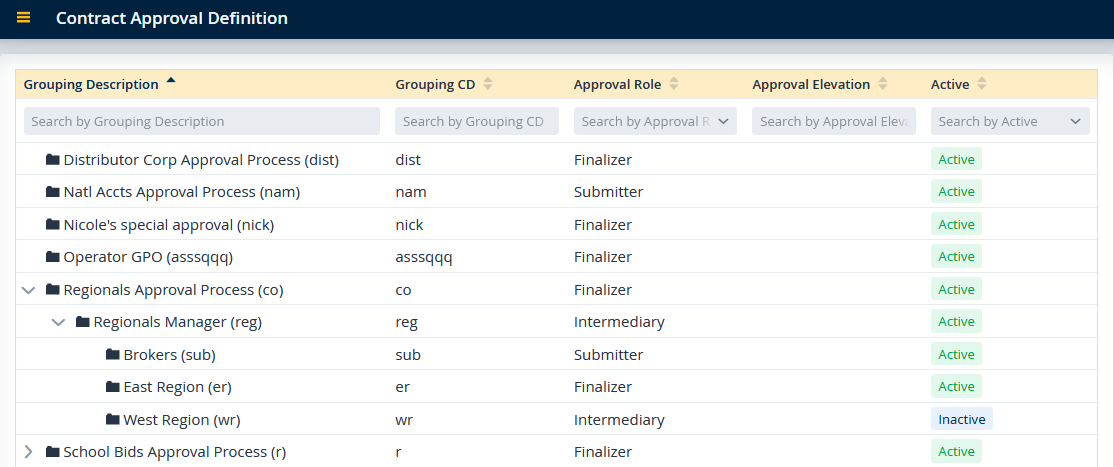Click the Approval Role column header
1114x467 pixels.
click(x=617, y=85)
